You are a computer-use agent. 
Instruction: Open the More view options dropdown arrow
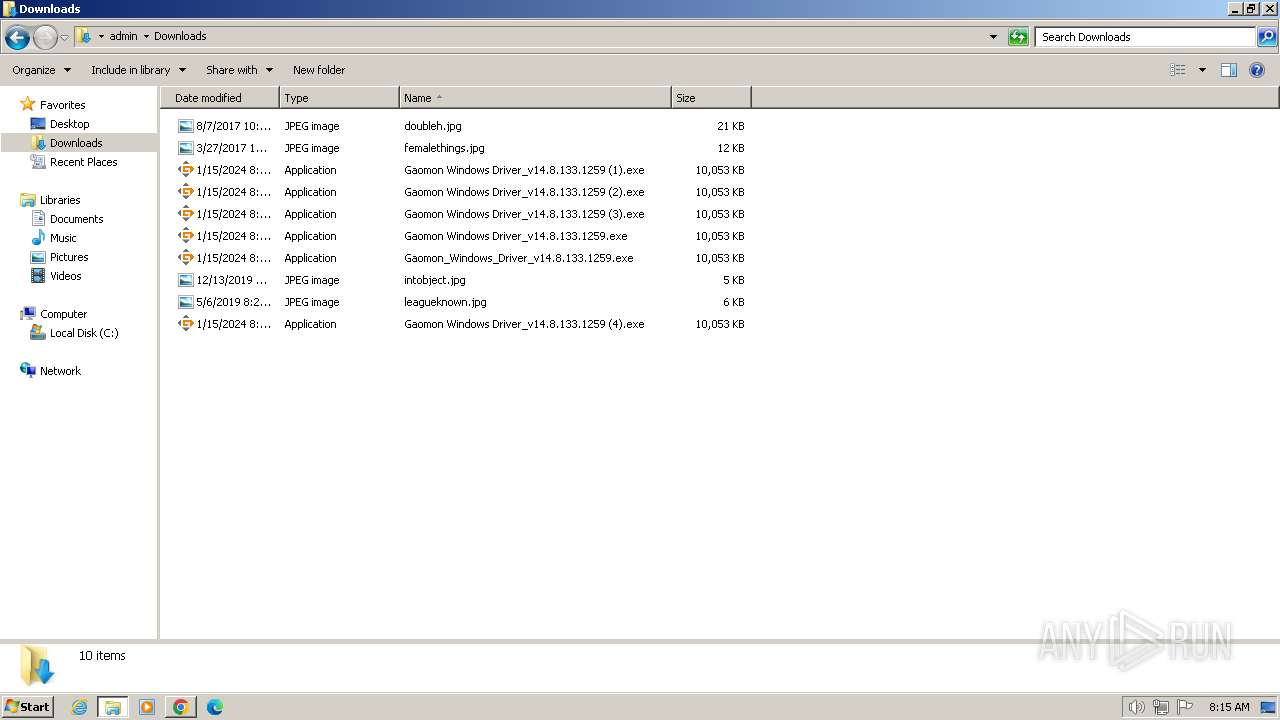tap(1202, 70)
